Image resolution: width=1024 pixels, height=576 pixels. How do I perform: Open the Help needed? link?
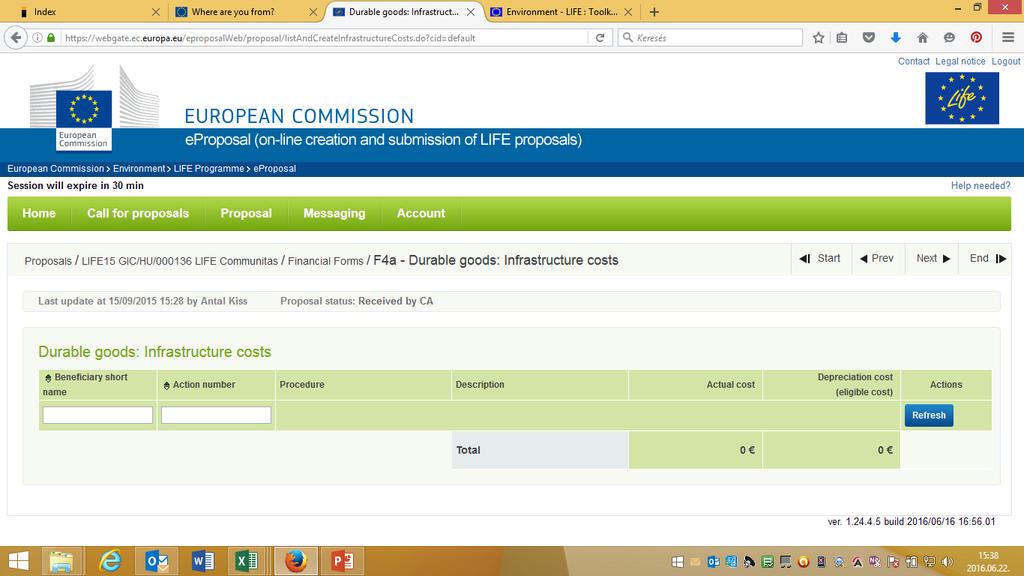tap(980, 185)
